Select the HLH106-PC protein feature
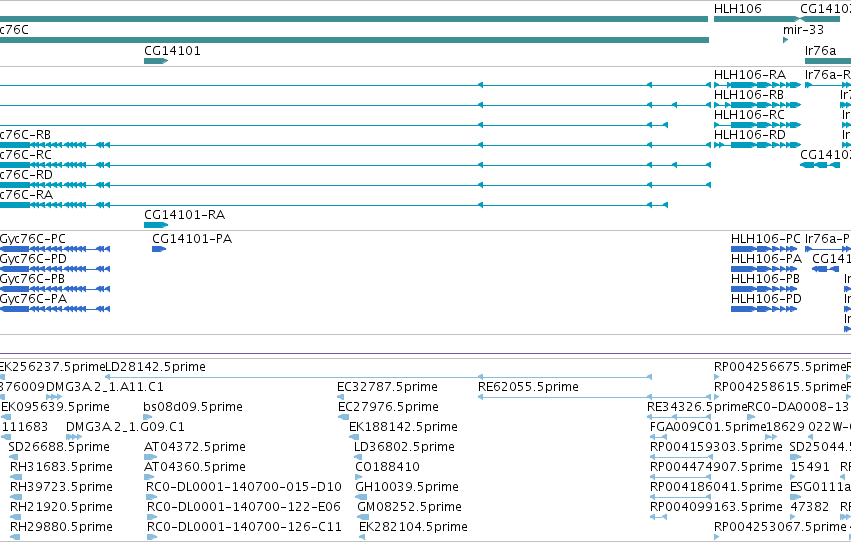 pos(764,249)
